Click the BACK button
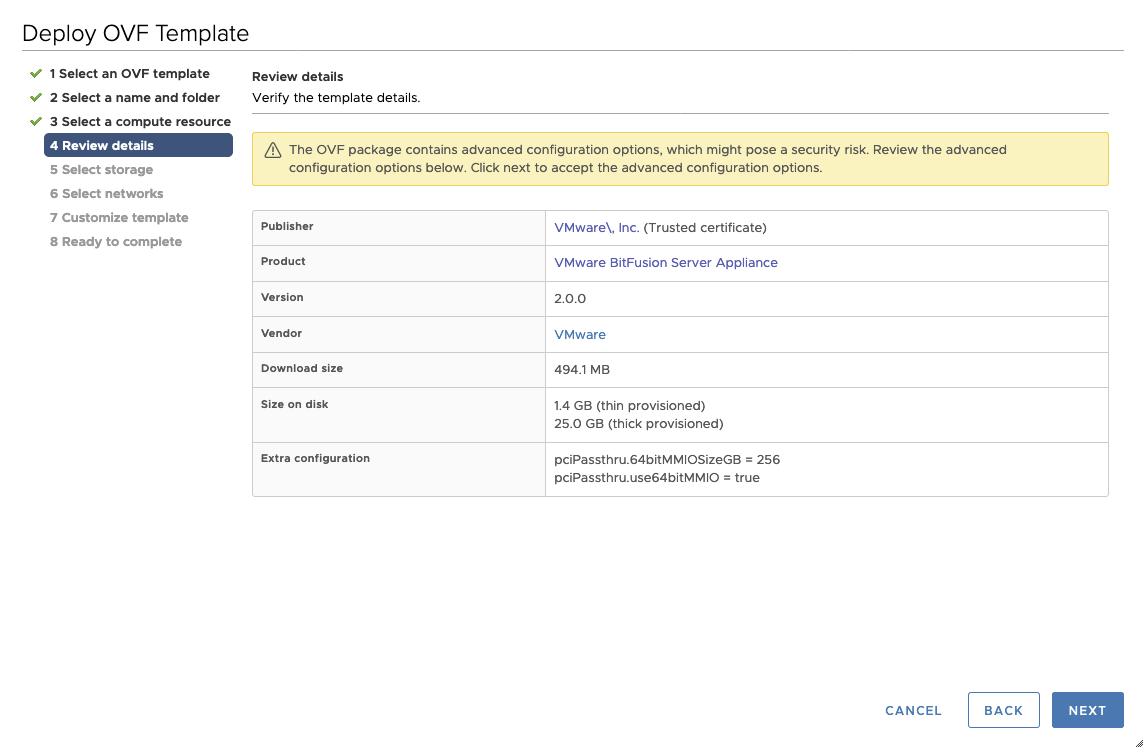Image resolution: width=1143 pixels, height=750 pixels. point(1003,710)
